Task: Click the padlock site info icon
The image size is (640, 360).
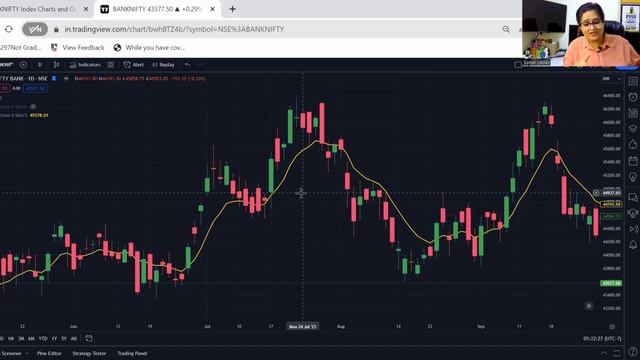Action: pos(56,29)
